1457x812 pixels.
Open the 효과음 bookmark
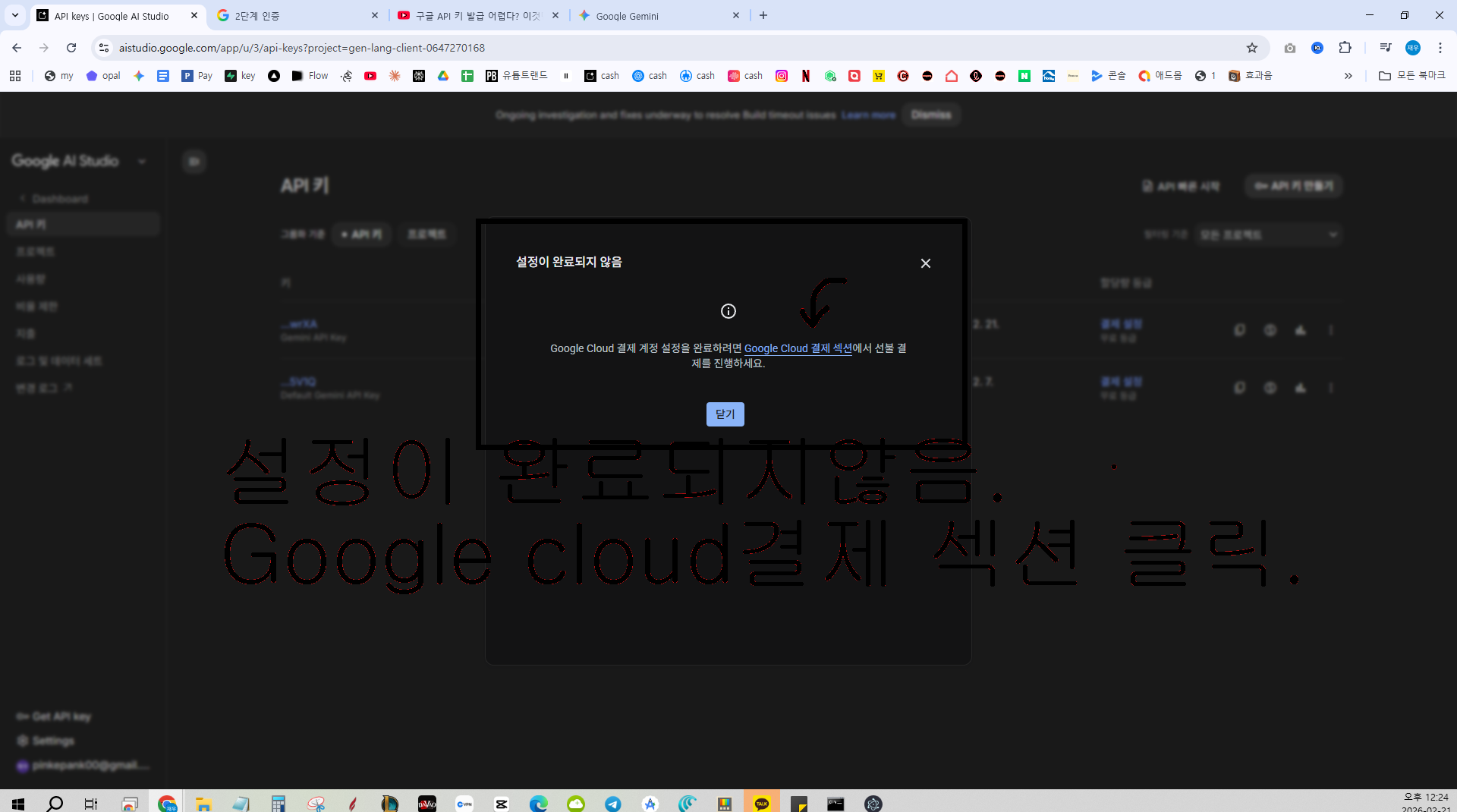coord(1251,76)
